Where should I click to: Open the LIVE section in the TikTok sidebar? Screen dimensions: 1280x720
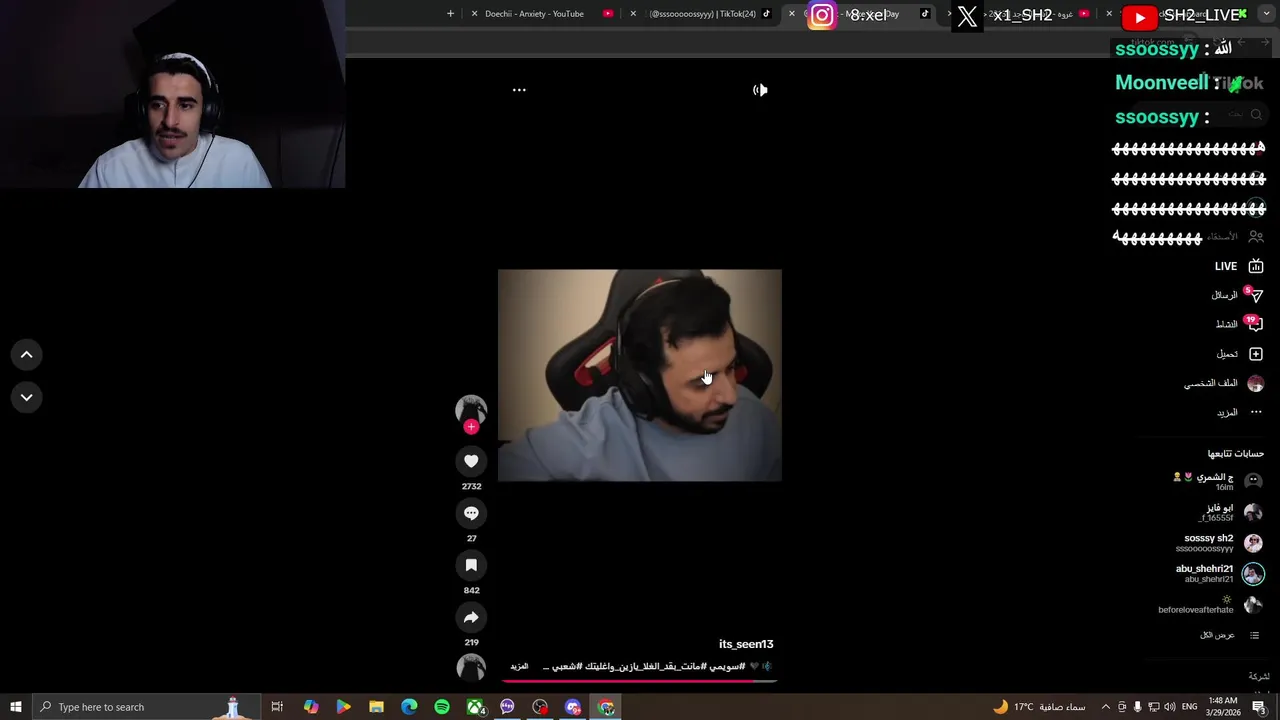pos(1239,266)
